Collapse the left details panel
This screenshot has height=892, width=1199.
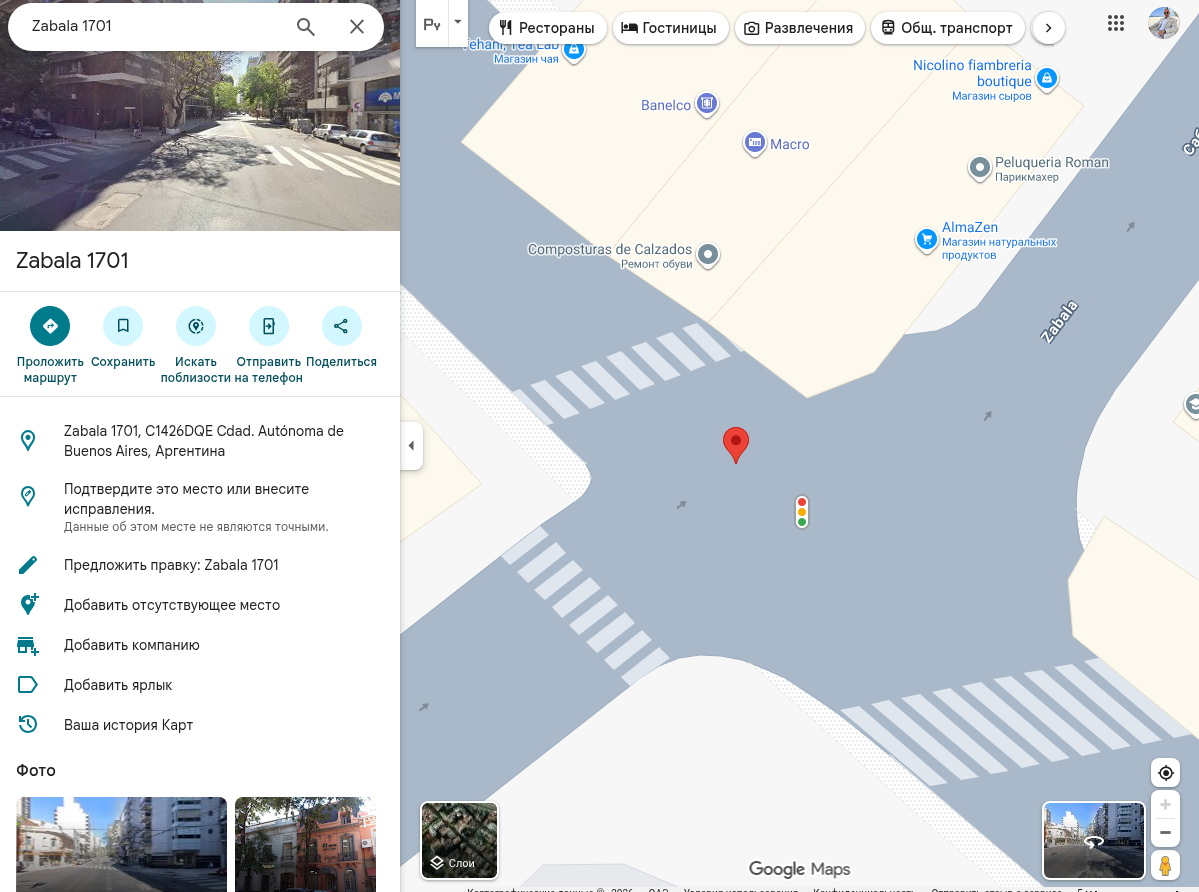[411, 446]
